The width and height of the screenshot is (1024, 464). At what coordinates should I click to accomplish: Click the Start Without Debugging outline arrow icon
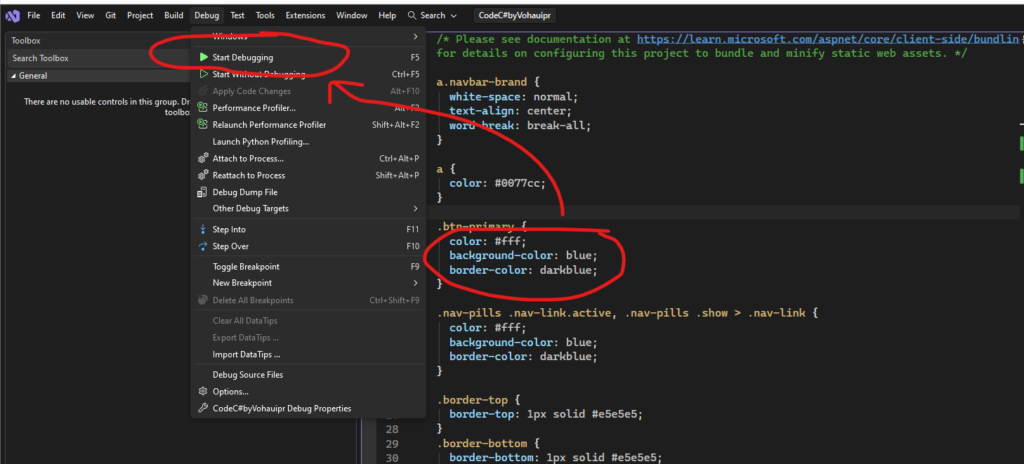203,74
